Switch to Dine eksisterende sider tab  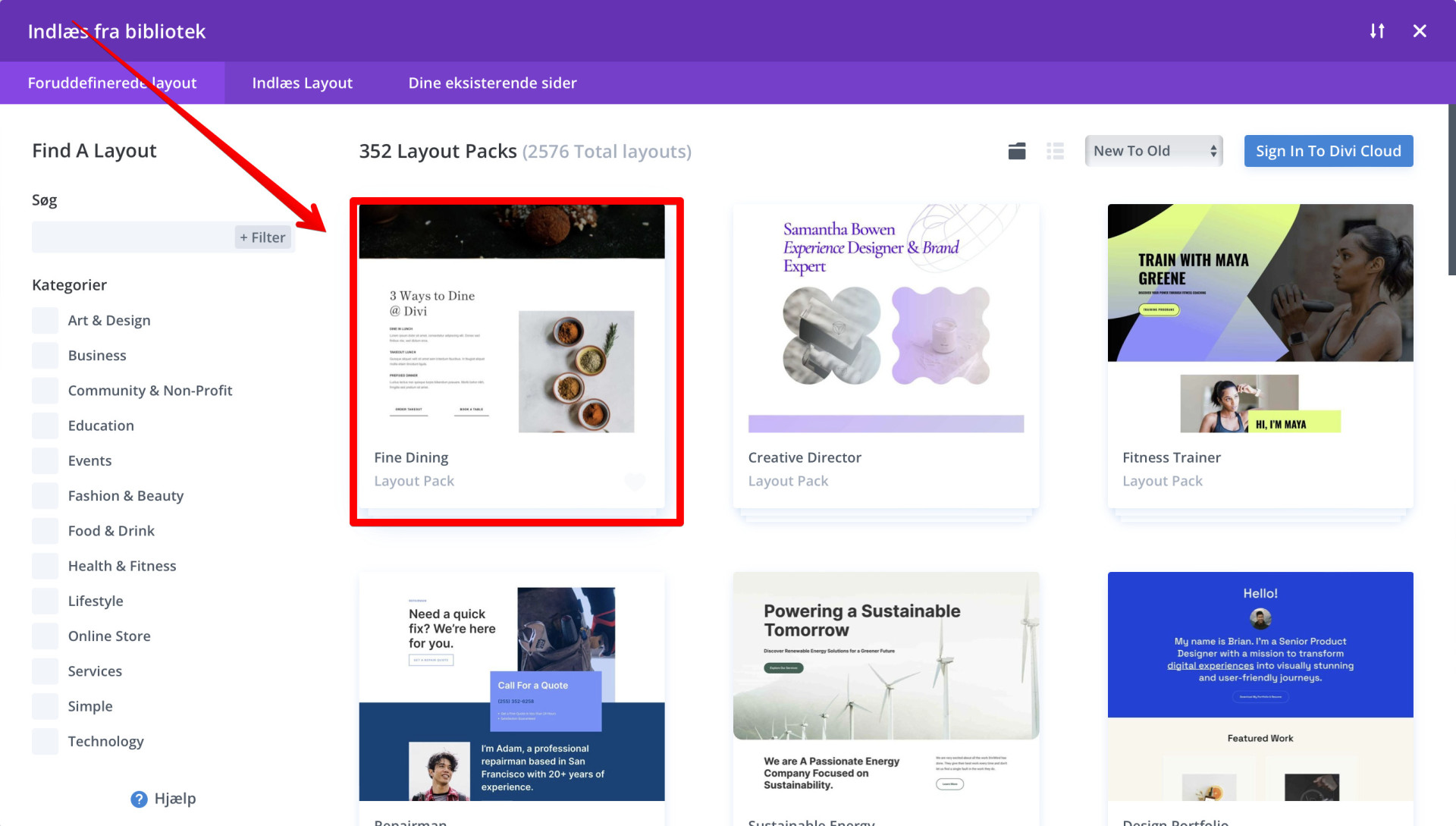pyautogui.click(x=492, y=83)
